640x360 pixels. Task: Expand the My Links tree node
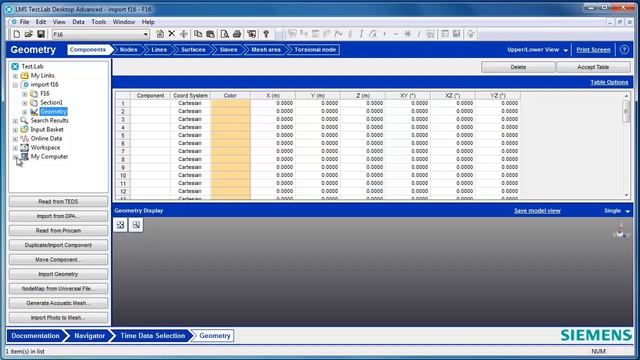(x=15, y=76)
